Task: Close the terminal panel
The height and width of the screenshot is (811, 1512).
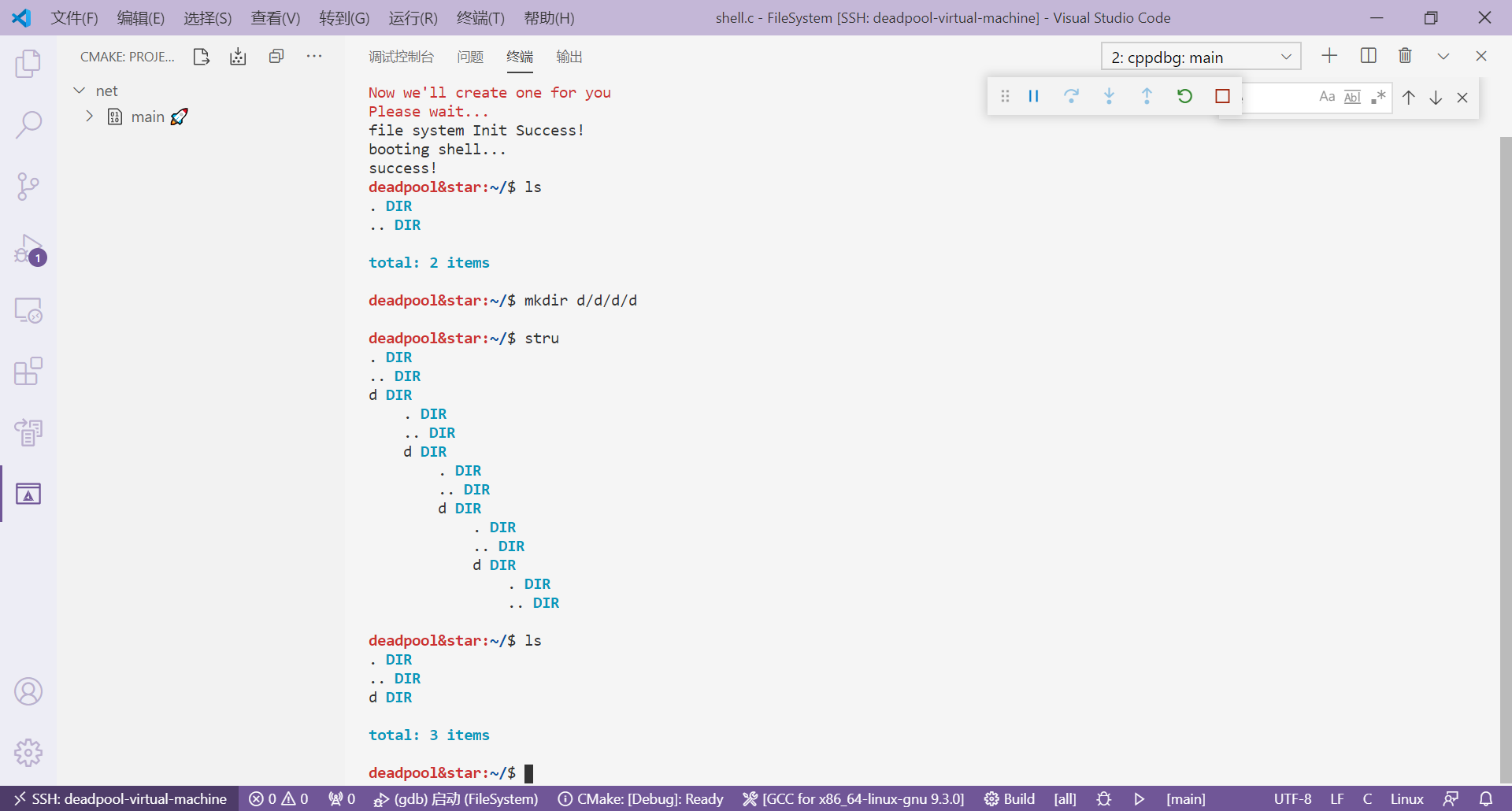Action: (x=1481, y=56)
